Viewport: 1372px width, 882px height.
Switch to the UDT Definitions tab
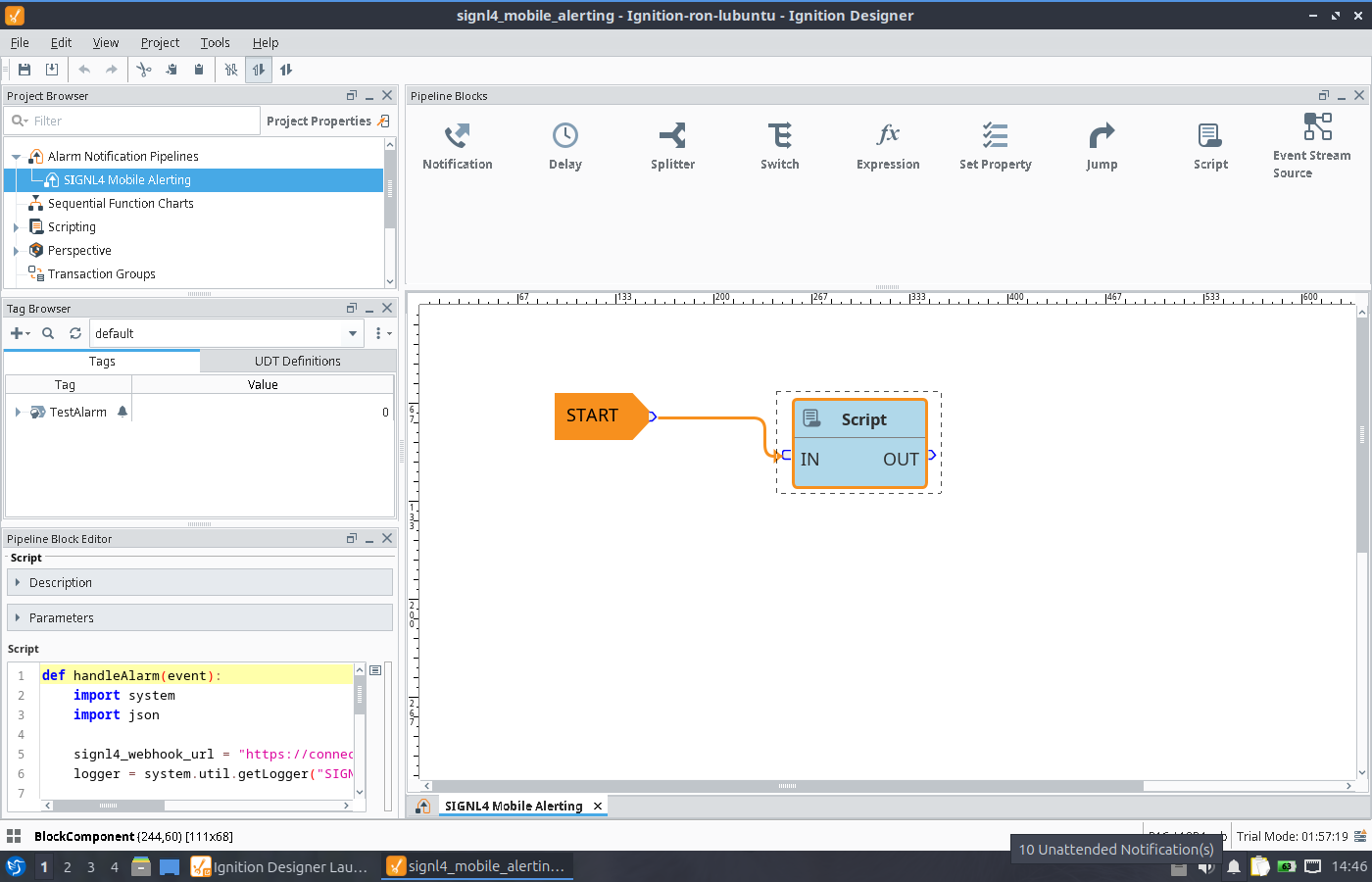(x=298, y=362)
